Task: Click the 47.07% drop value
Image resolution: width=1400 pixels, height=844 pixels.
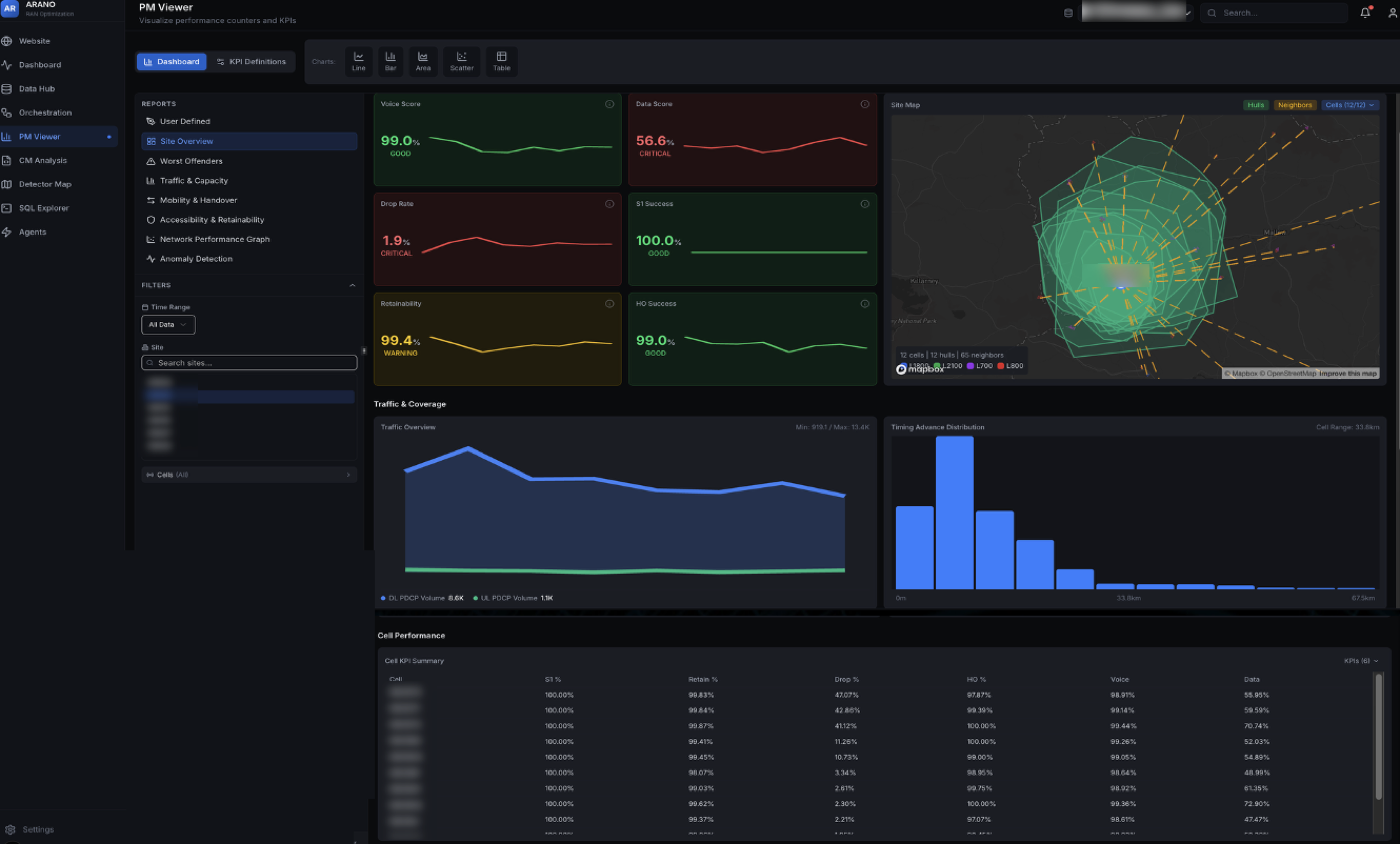Action: [x=847, y=695]
